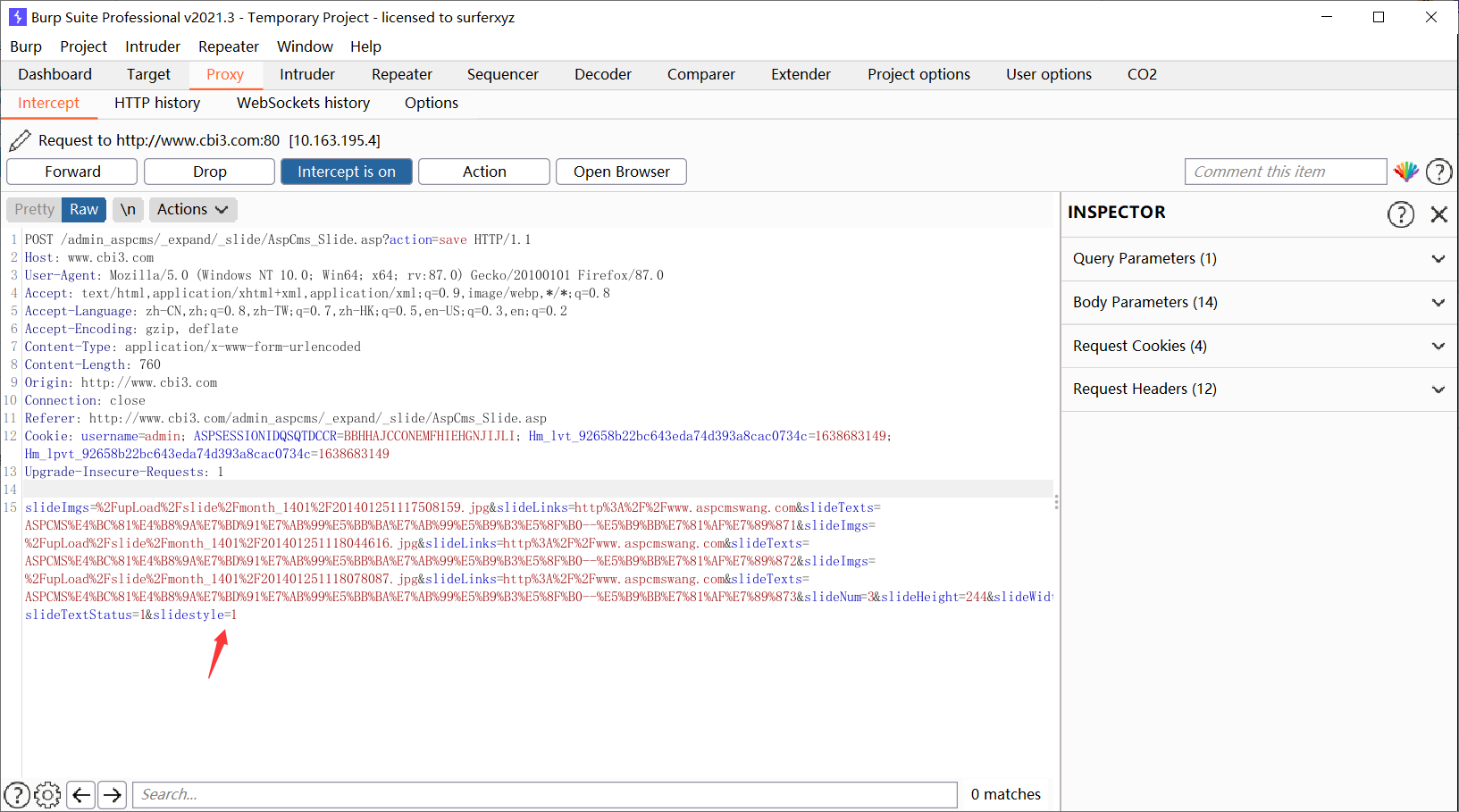Open the Window menu

[x=305, y=46]
